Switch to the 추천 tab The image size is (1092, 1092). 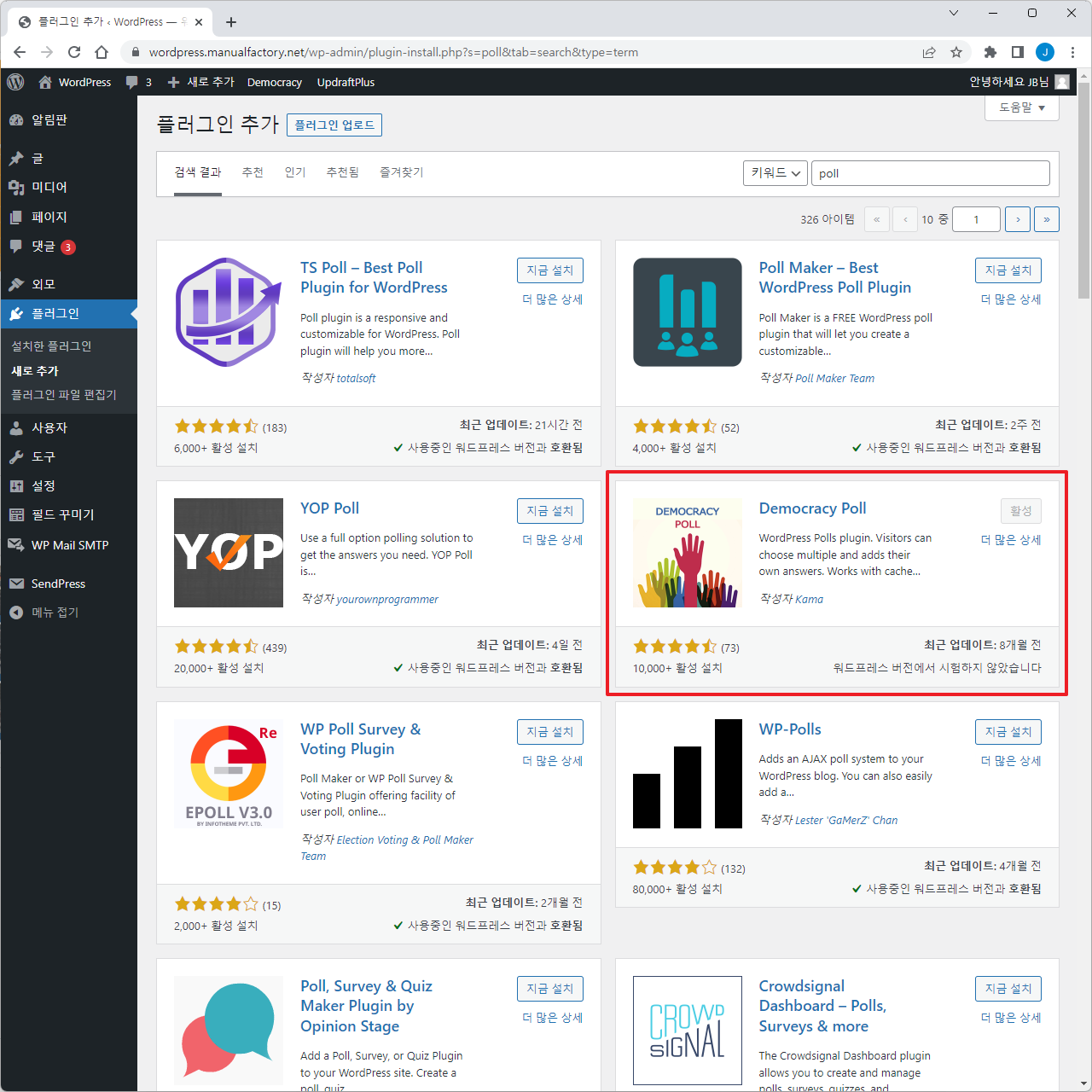coord(253,172)
